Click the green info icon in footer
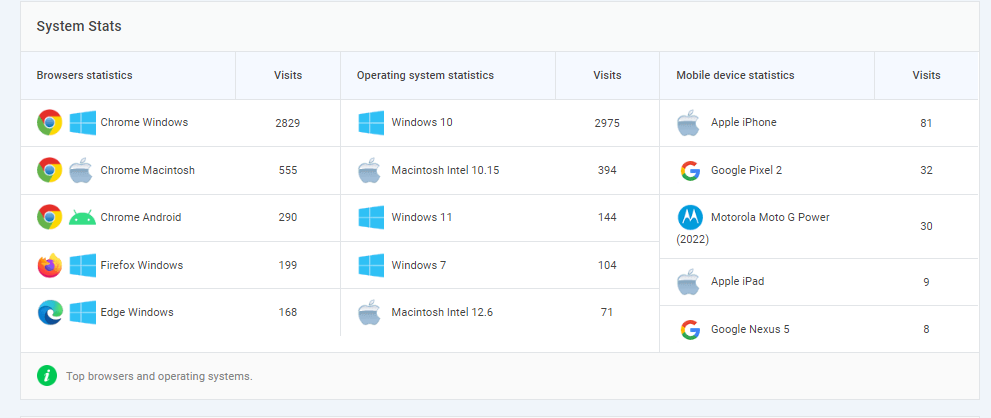Viewport: 991px width, 418px height. pyautogui.click(x=47, y=376)
